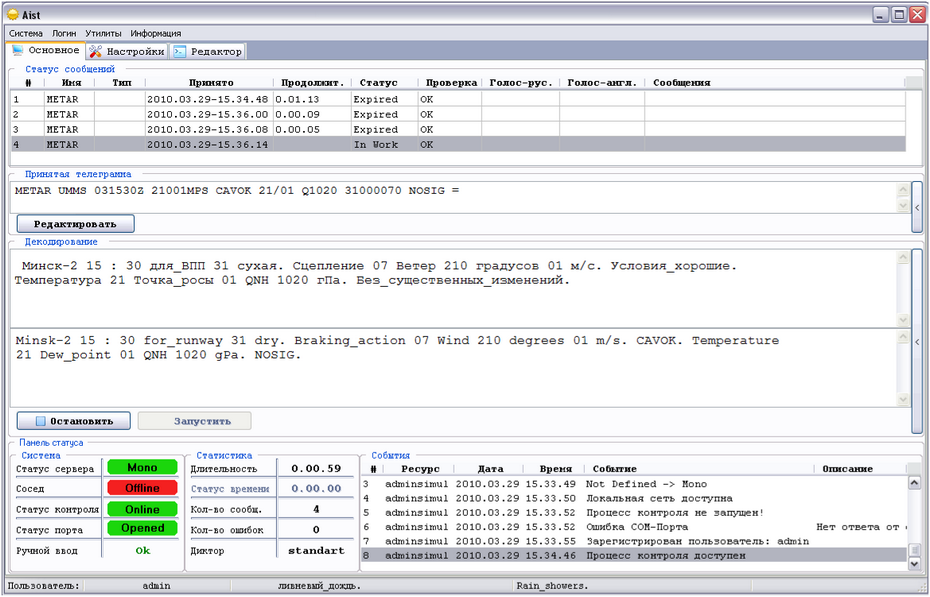This screenshot has width=930, height=597.
Task: Click the stop square icon on Остановить
Action: [x=41, y=422]
